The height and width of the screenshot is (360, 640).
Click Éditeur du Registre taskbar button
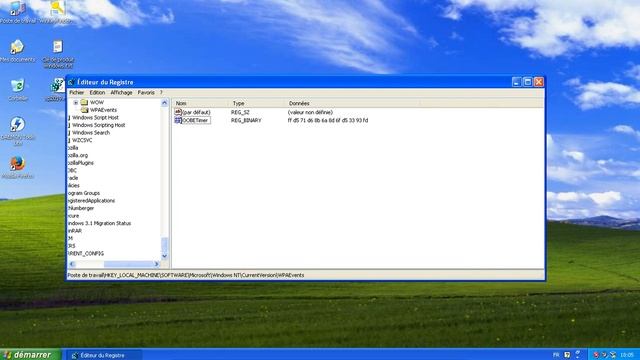pos(104,355)
